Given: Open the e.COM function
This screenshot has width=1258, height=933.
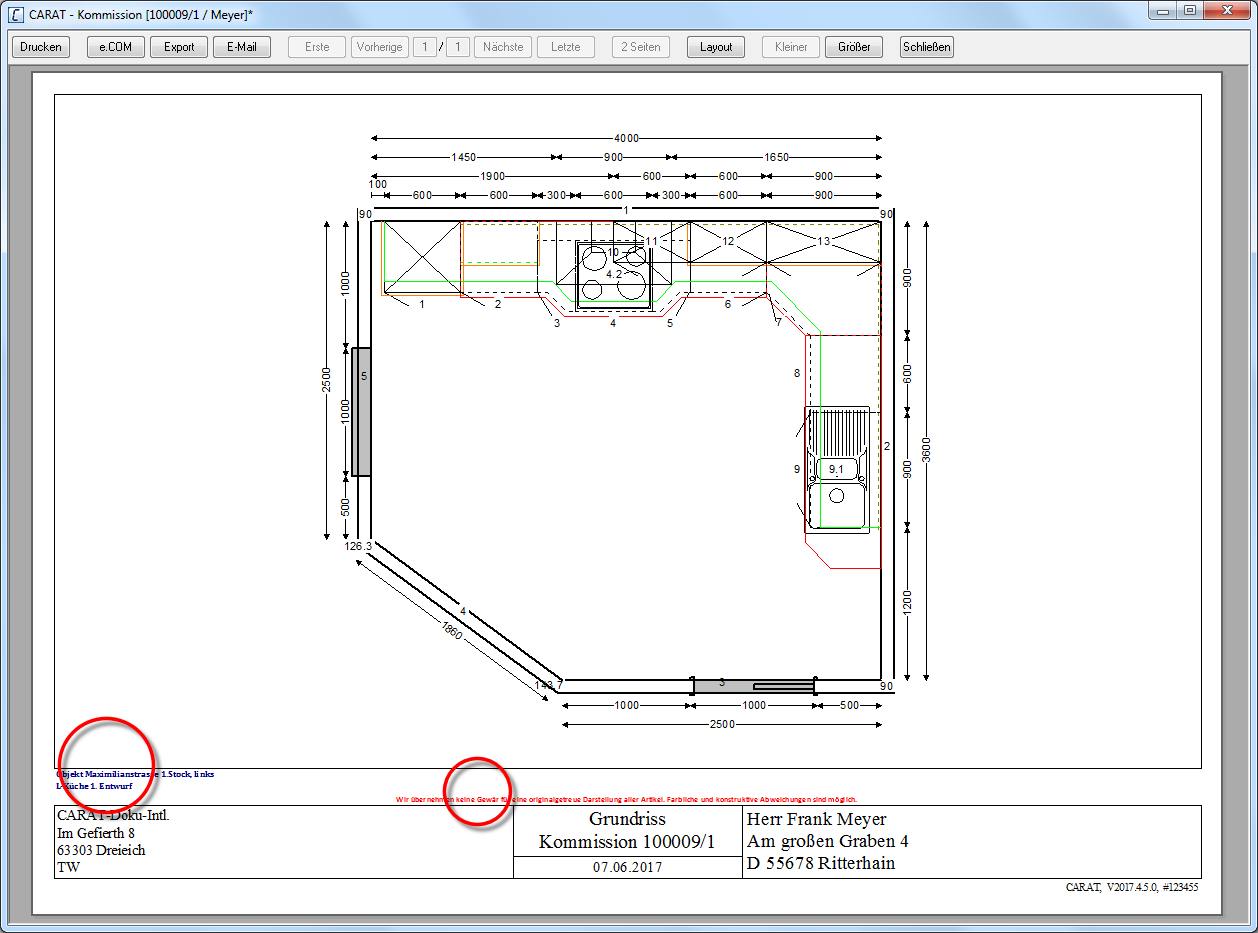Looking at the screenshot, I should pos(116,47).
